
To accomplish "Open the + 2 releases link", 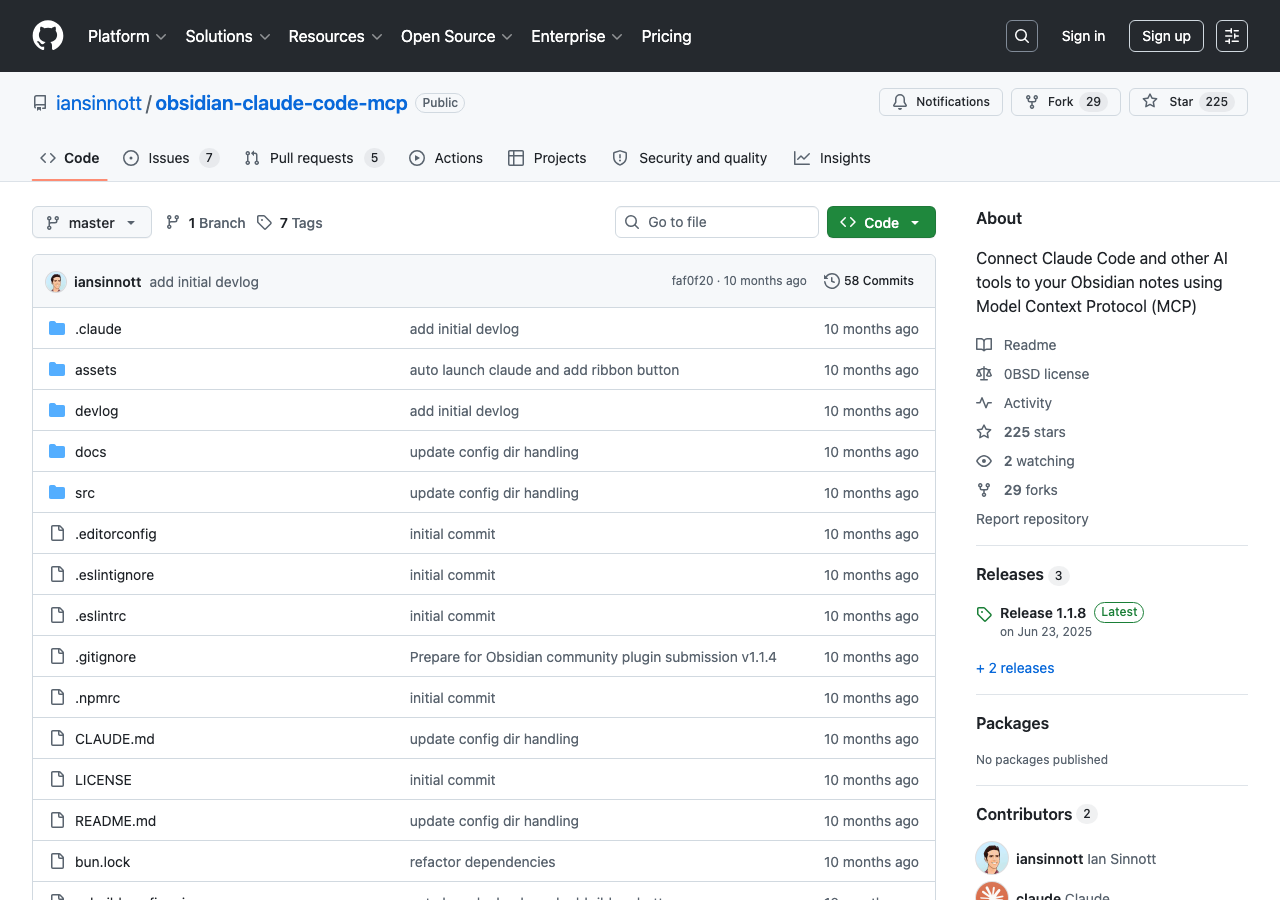I will pos(1015,668).
